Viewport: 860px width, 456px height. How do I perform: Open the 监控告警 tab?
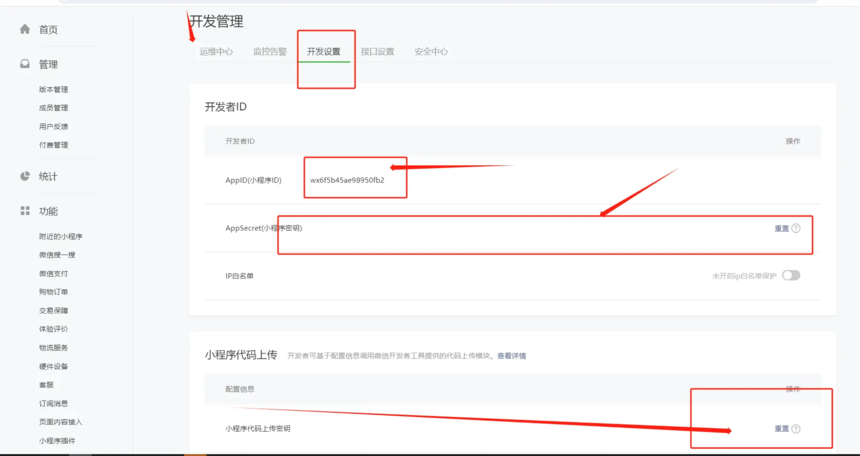coord(270,51)
